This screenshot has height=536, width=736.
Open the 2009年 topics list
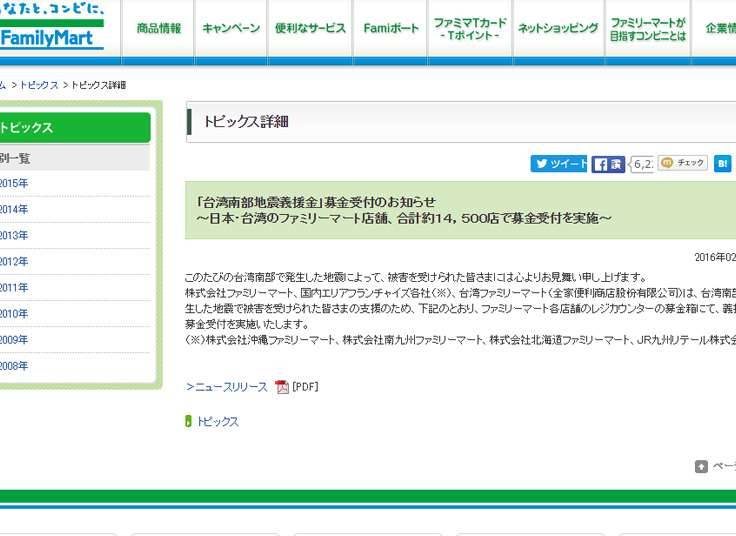[x=14, y=340]
